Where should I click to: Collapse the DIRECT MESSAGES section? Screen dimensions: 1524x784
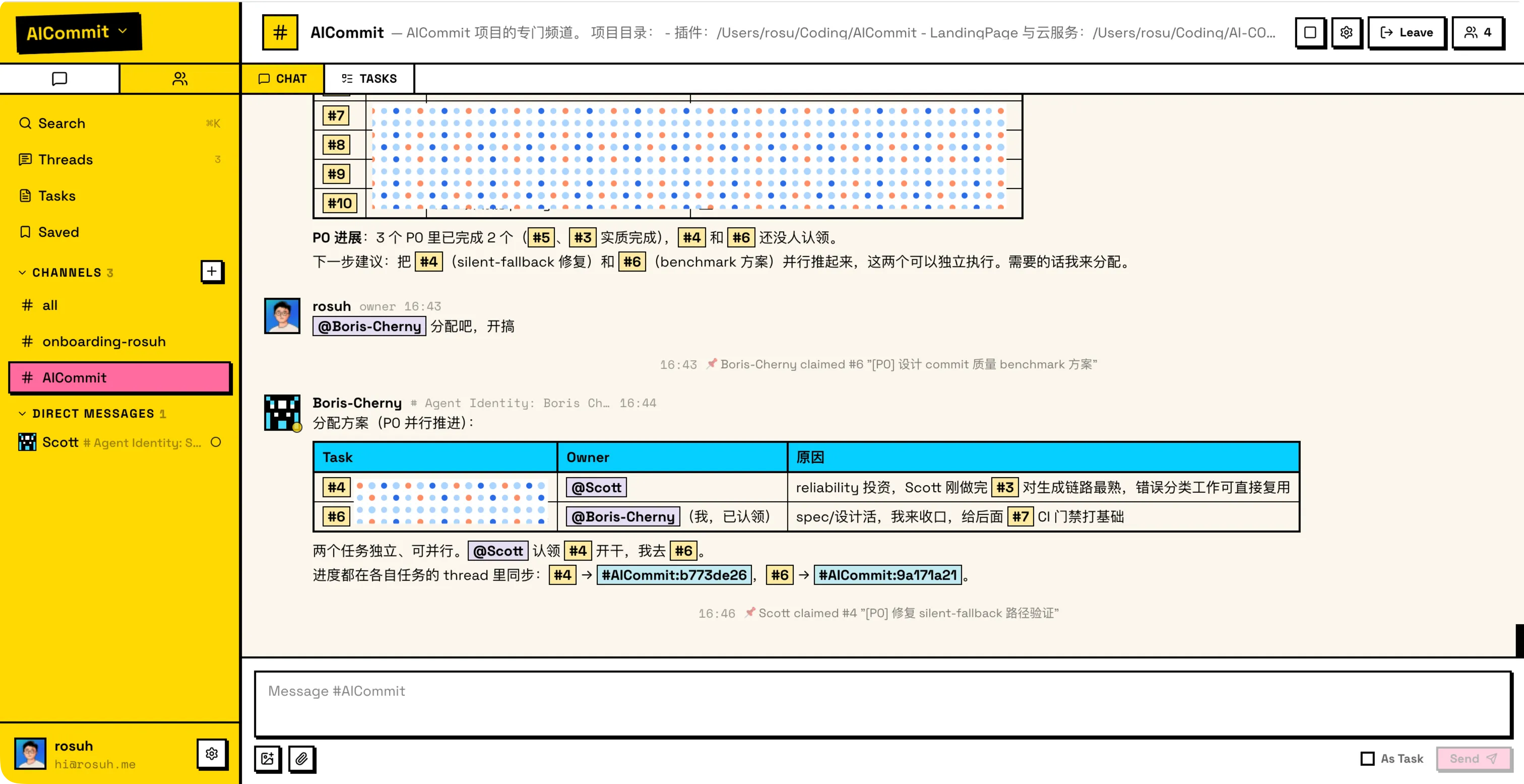tap(23, 414)
